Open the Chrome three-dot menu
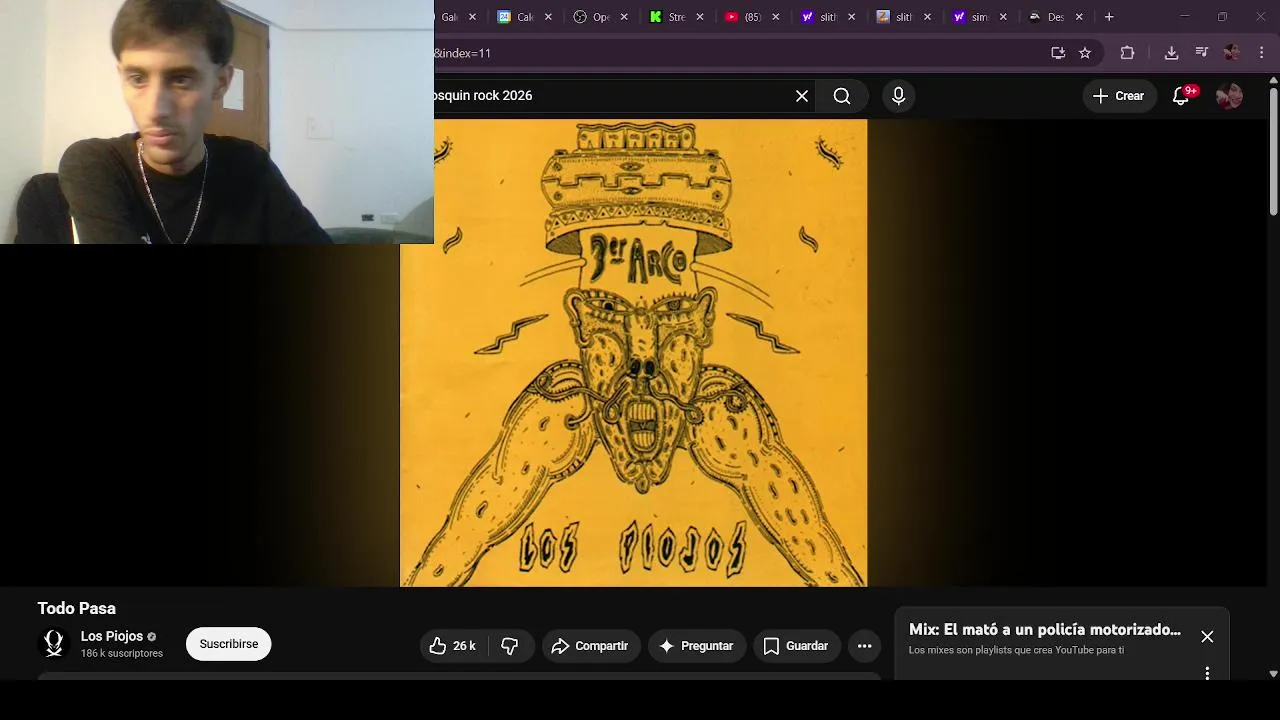 pyautogui.click(x=1260, y=53)
